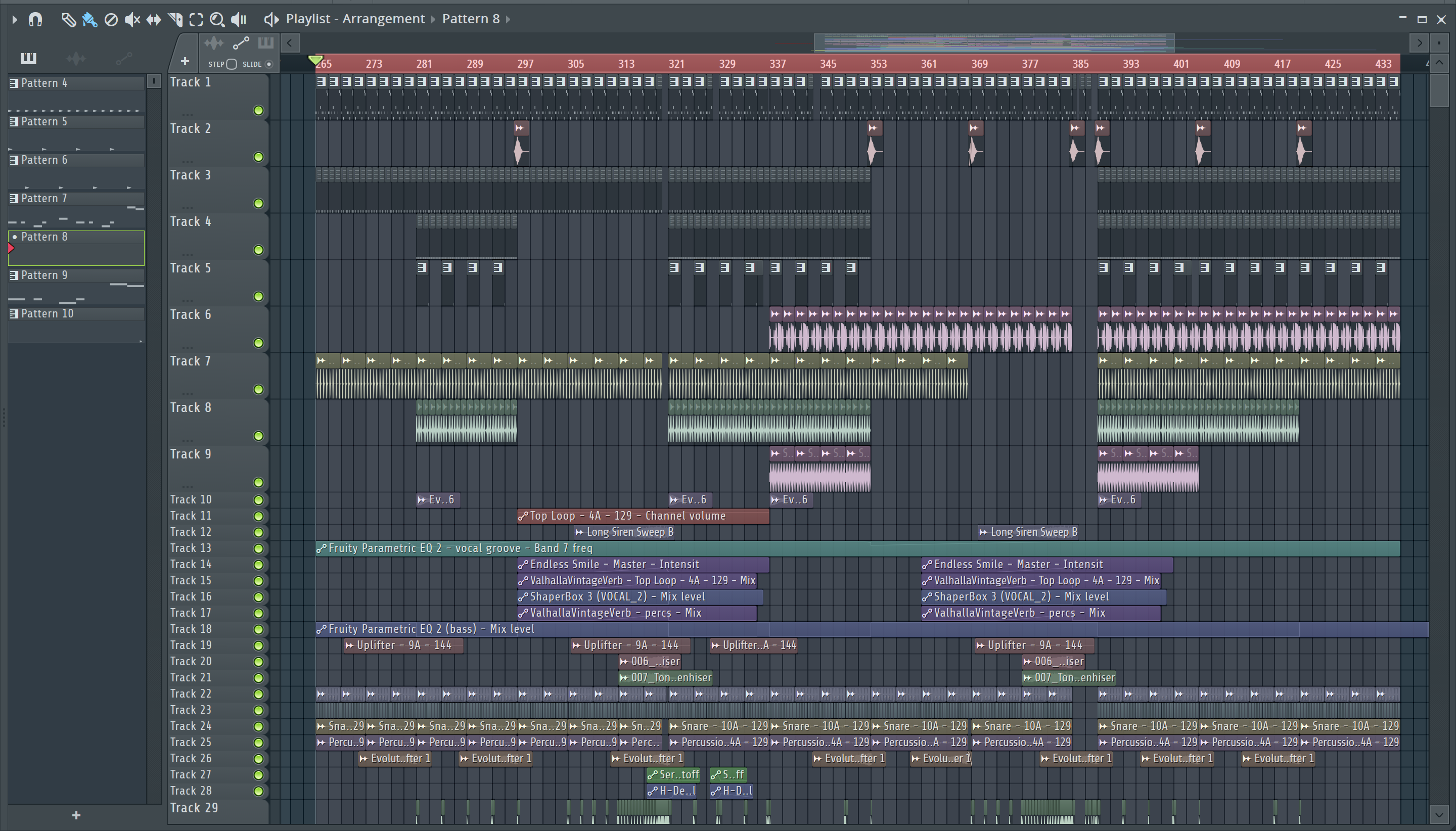Click the speaker icon beside the Playlist title

(x=271, y=20)
